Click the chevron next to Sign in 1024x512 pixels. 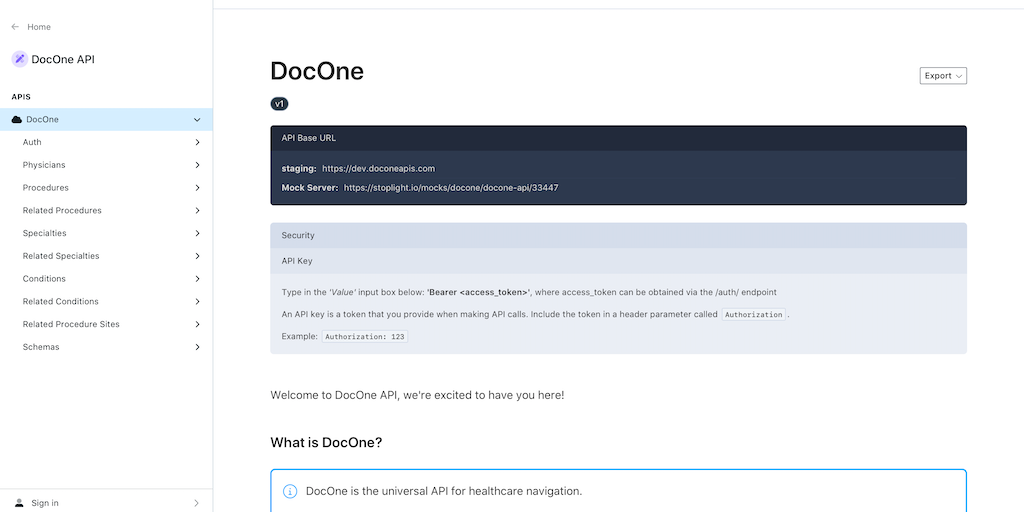point(197,503)
